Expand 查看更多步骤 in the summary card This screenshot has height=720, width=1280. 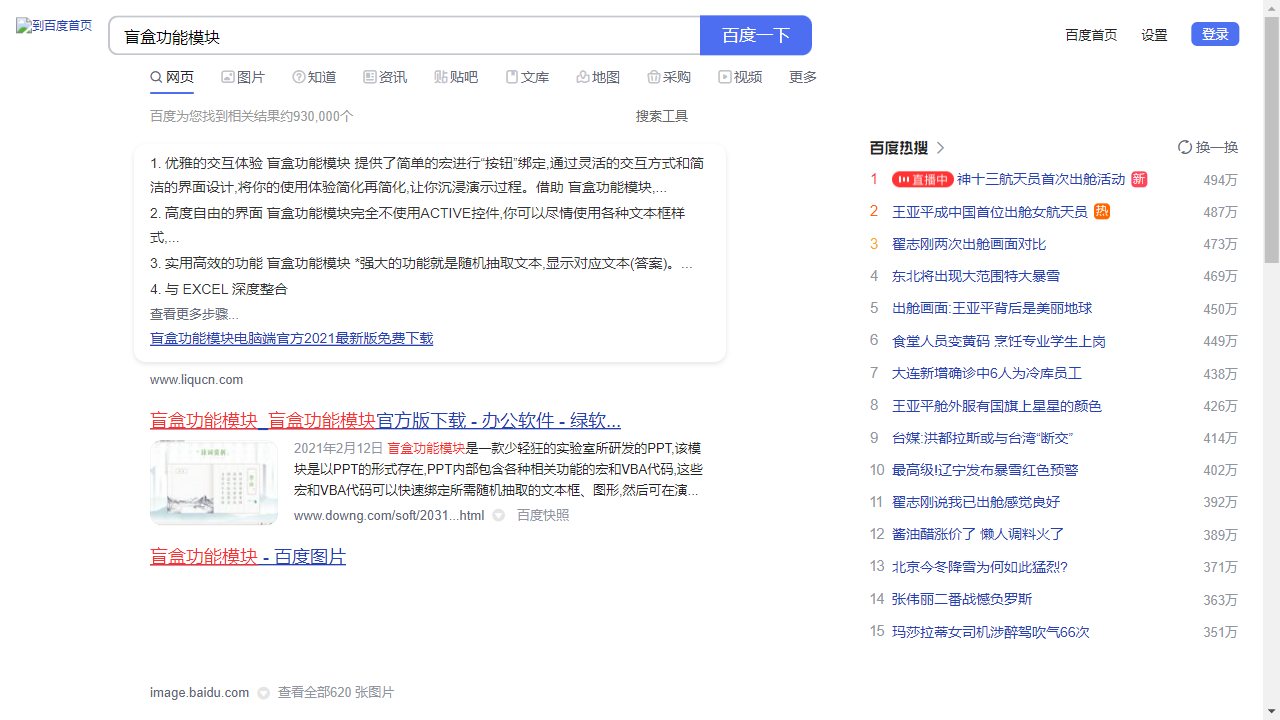(x=194, y=314)
